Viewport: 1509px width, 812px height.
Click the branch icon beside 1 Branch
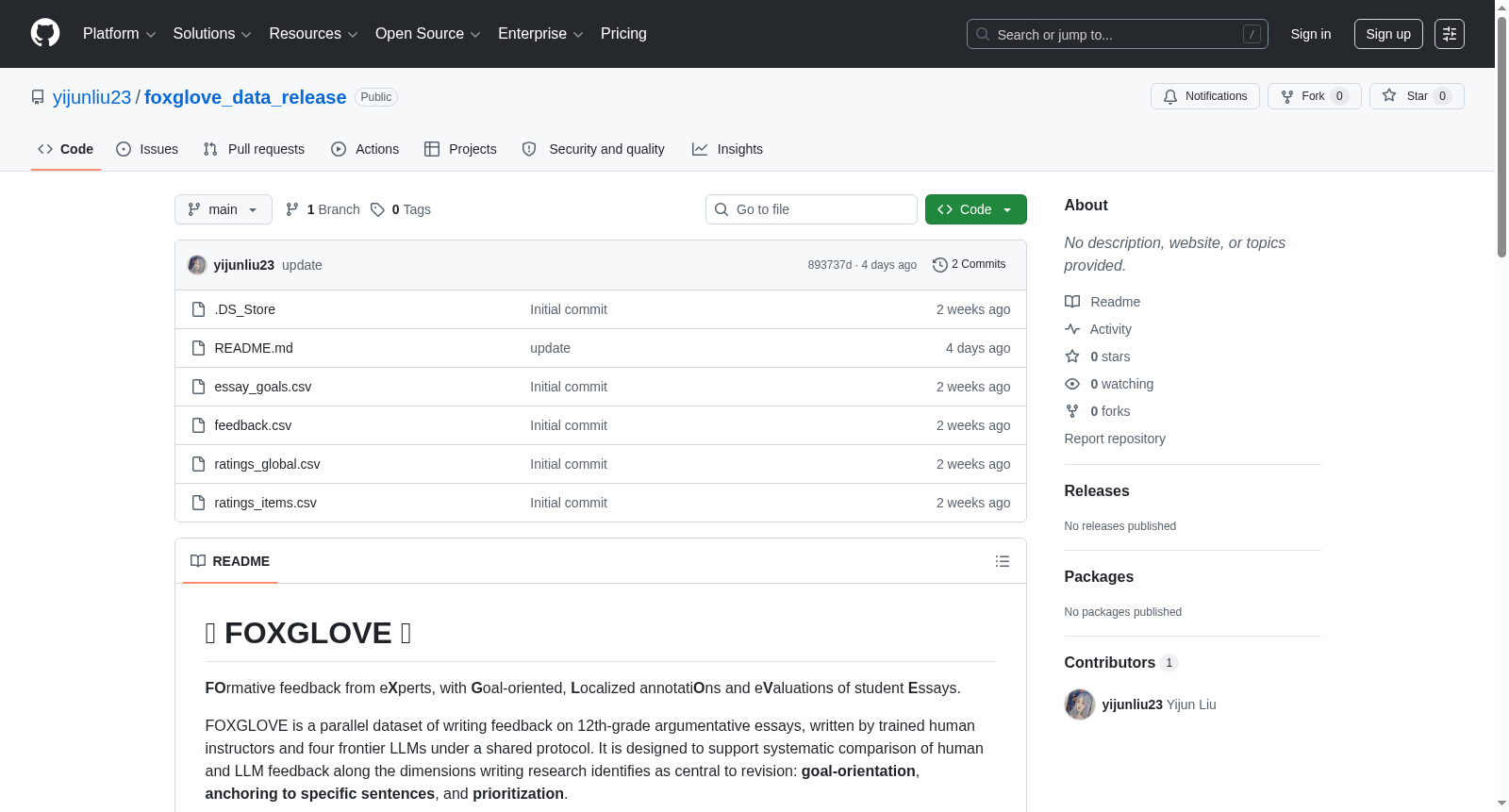coord(292,209)
